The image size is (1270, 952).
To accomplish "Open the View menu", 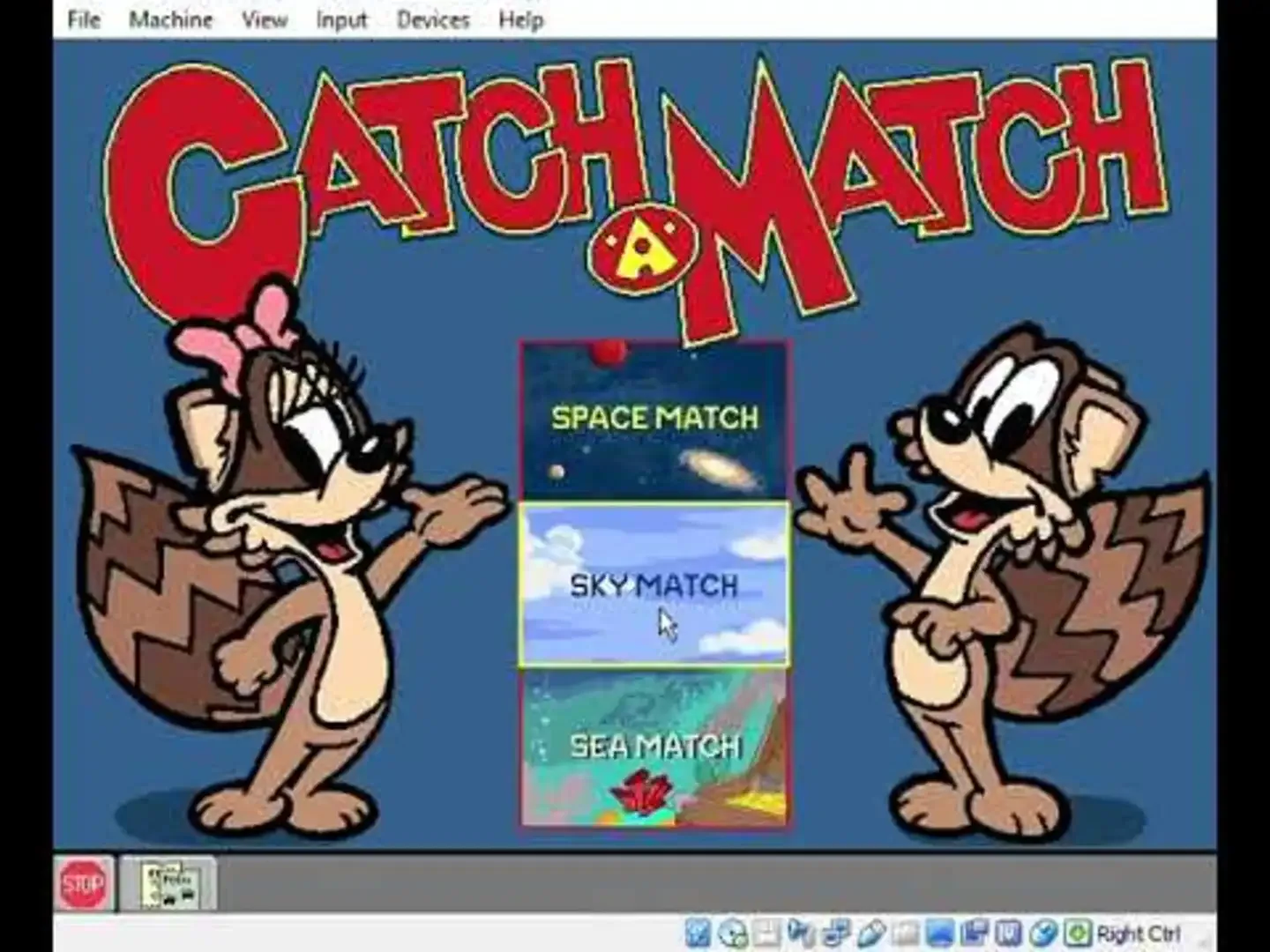I will 263,19.
